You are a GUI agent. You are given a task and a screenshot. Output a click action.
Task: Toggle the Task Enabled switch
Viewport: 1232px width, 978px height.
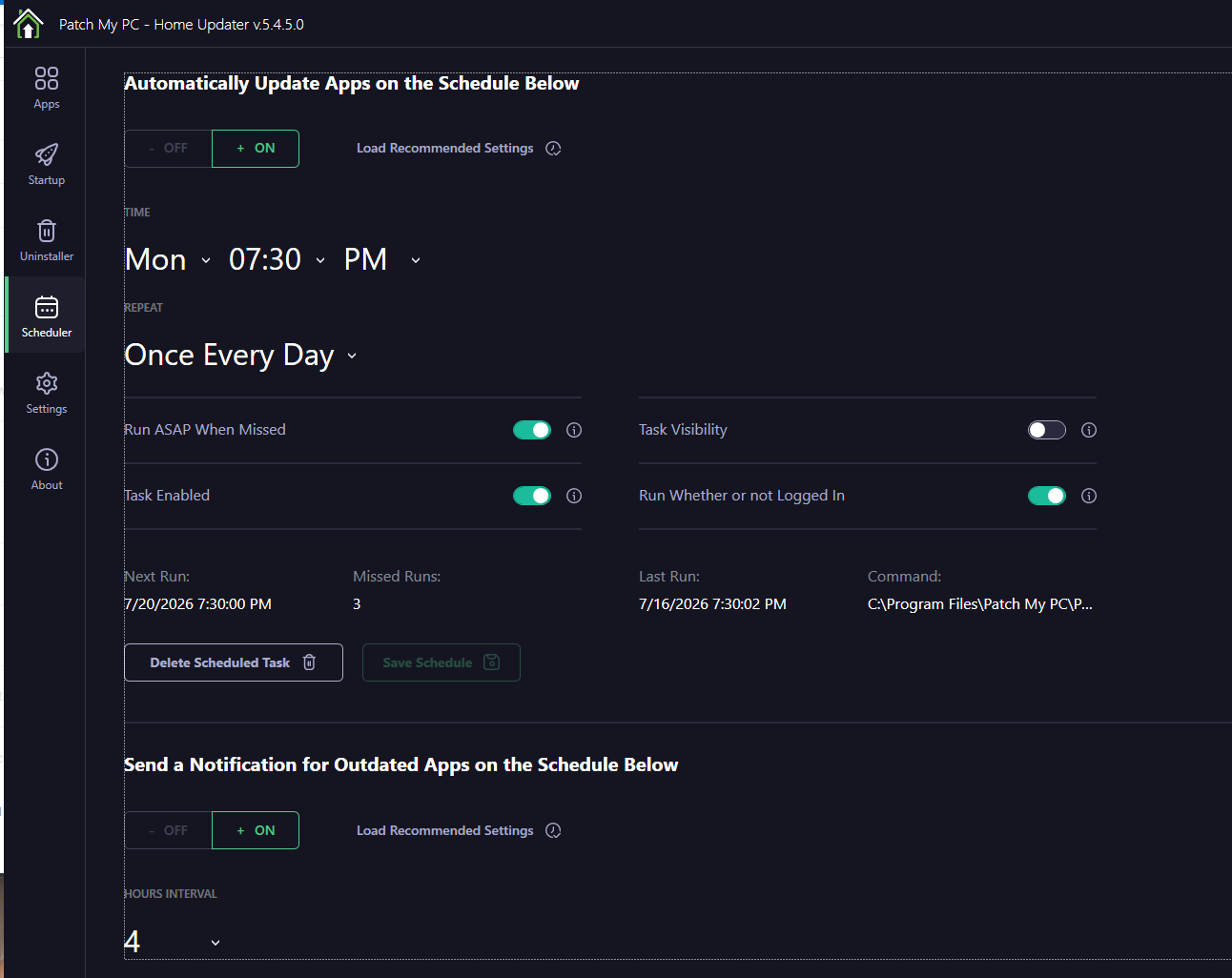(532, 496)
